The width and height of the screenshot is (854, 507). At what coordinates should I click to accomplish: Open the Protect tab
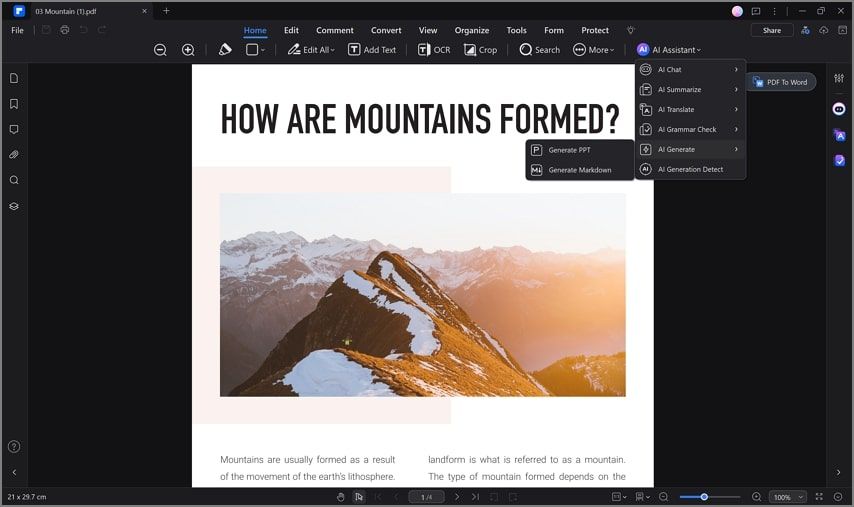click(595, 30)
